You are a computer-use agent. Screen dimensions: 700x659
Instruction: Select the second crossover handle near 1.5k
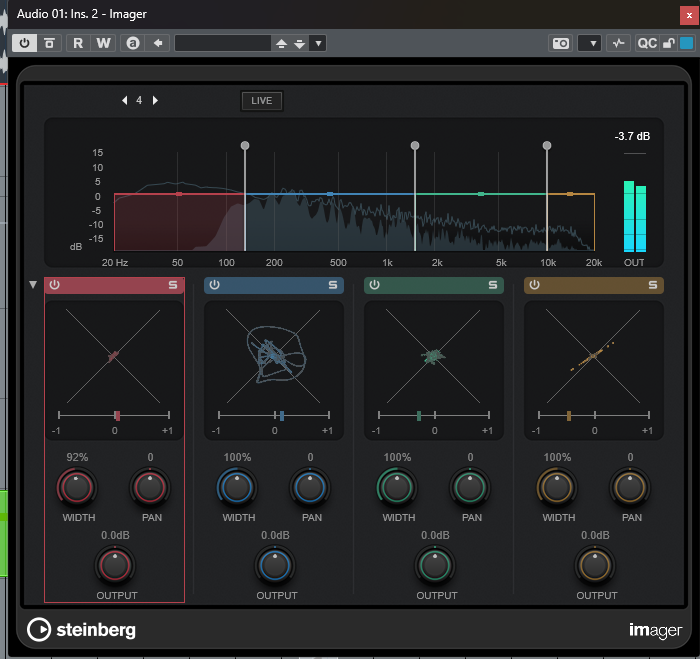415,146
